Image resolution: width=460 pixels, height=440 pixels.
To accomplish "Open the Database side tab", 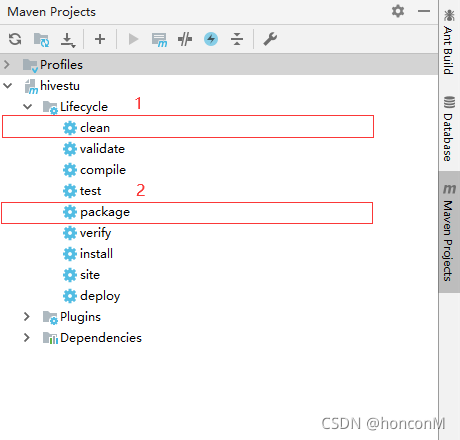I will pyautogui.click(x=449, y=129).
